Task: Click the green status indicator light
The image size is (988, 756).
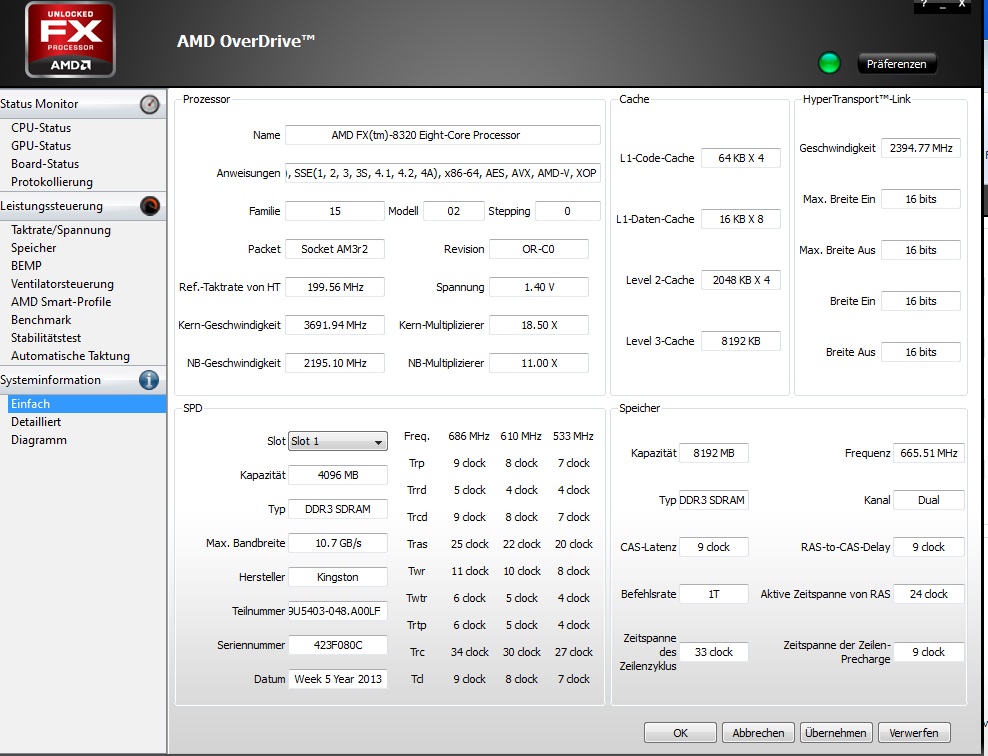Action: click(829, 63)
